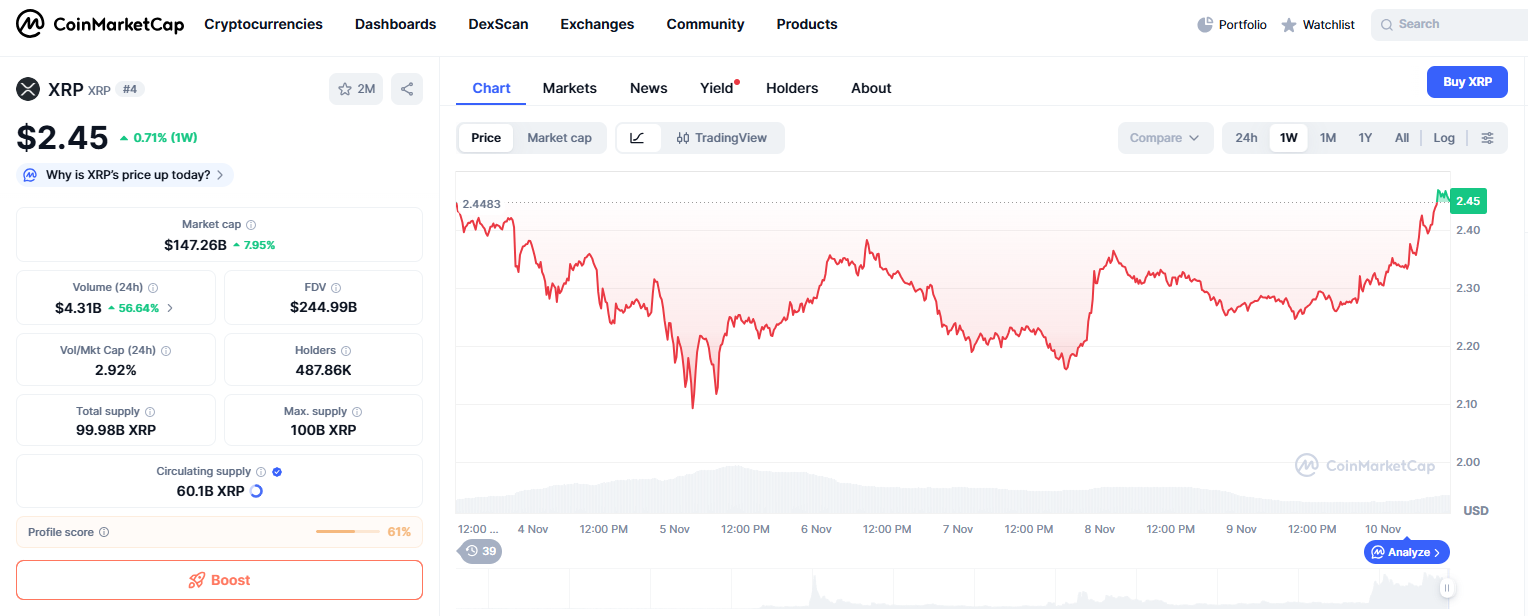Click the Holders info icon
This screenshot has height=616, width=1528.
(x=346, y=351)
